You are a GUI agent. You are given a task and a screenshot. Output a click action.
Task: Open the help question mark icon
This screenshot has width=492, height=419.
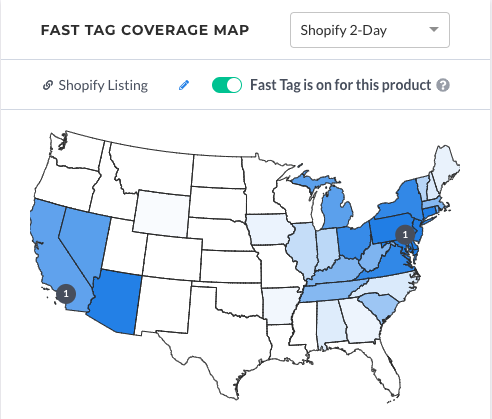(x=443, y=85)
